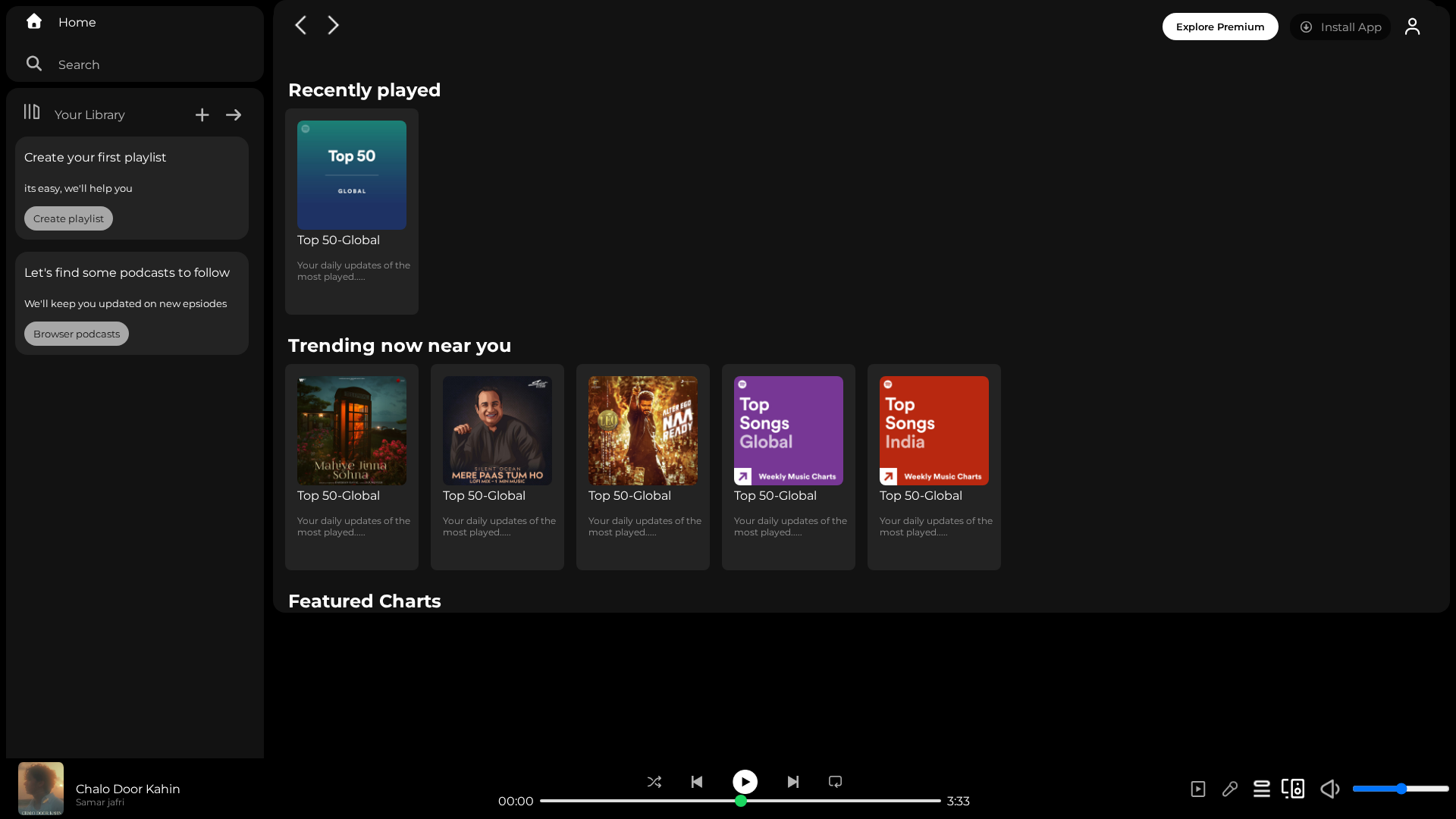
Task: Open Your Library icon
Action: point(31,112)
